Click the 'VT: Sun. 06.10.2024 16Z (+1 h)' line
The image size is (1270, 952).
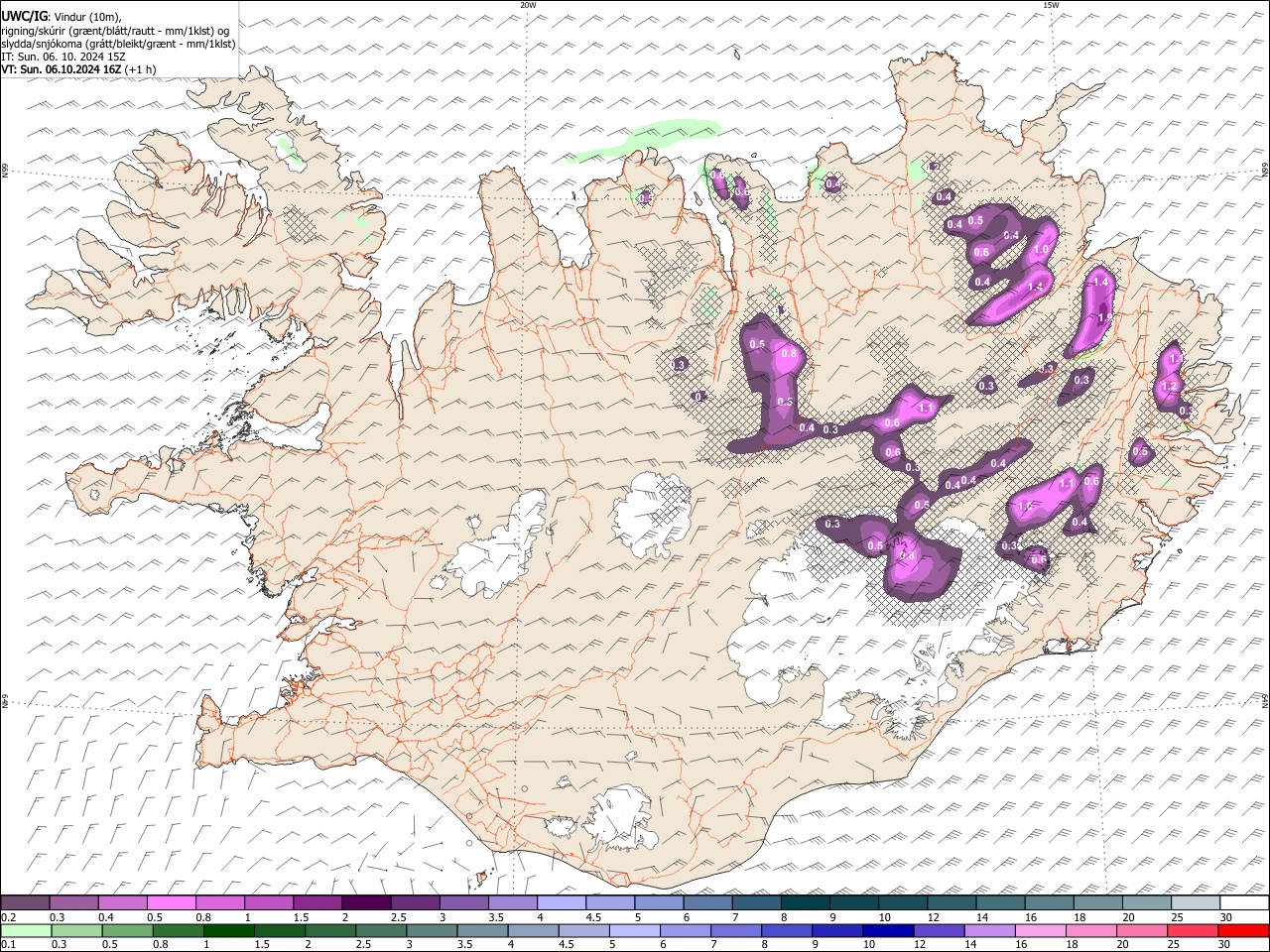tap(78, 69)
